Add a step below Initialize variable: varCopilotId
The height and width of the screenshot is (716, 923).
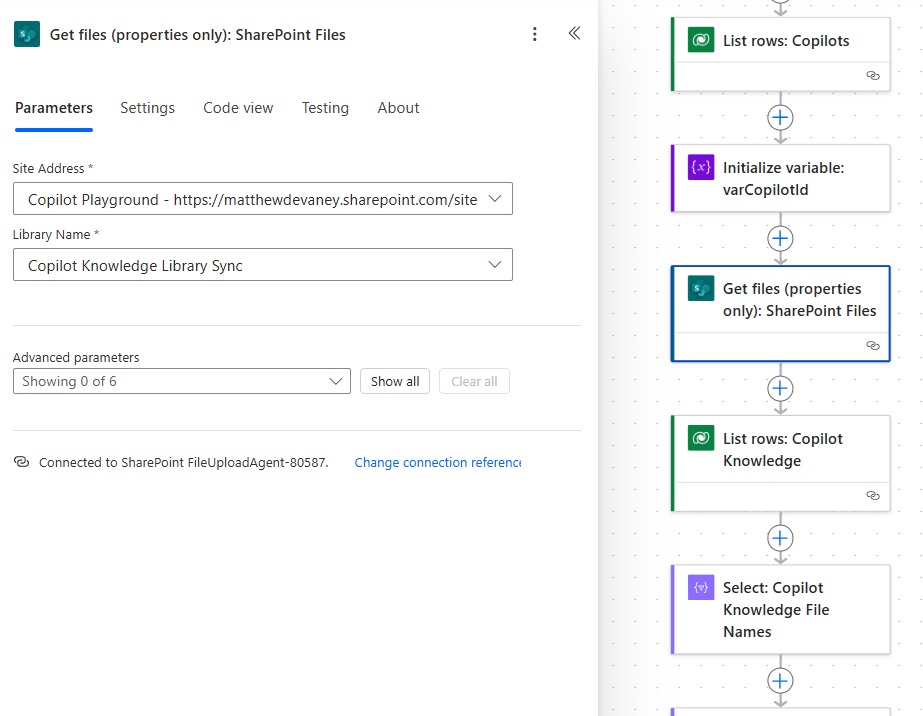click(x=780, y=238)
